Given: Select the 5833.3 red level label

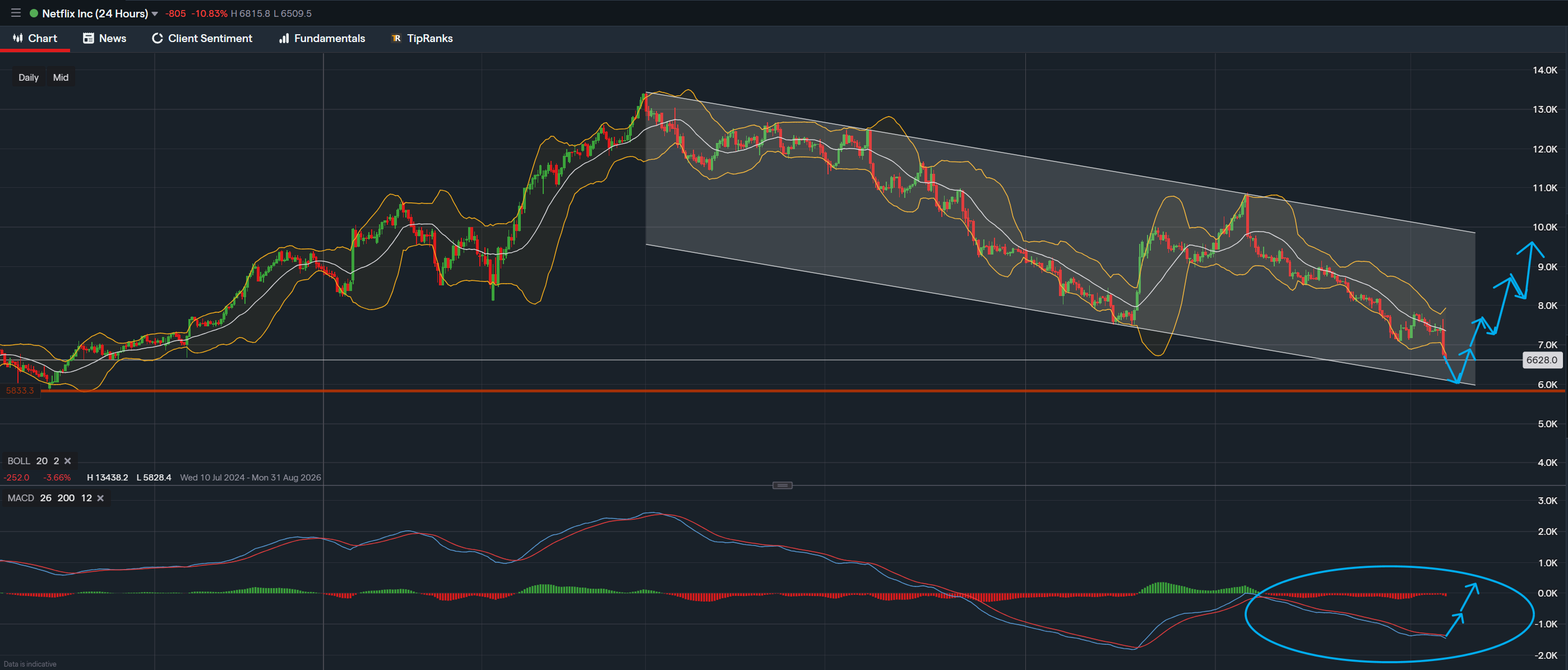Looking at the screenshot, I should (20, 391).
